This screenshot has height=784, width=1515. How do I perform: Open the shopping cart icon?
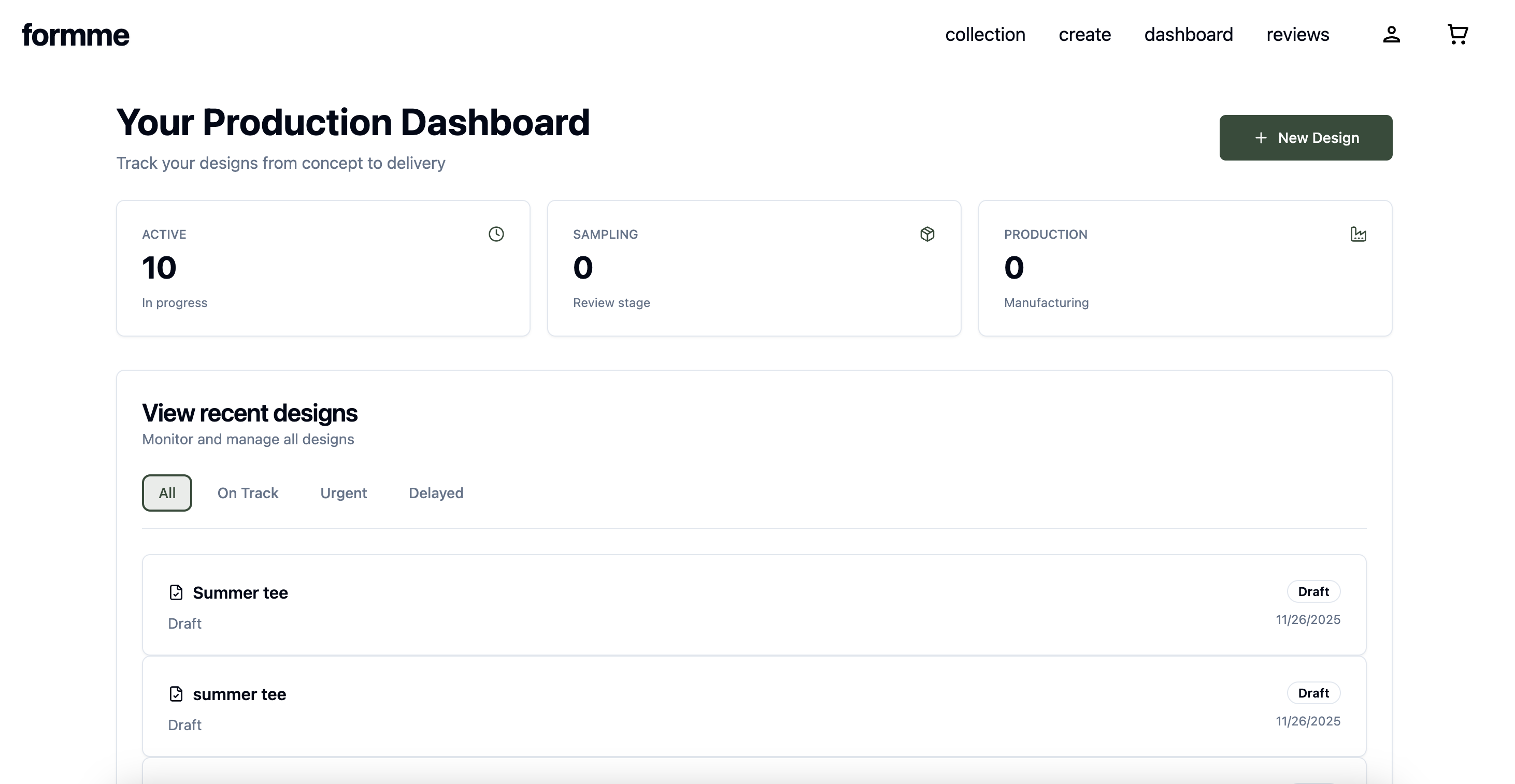tap(1457, 35)
